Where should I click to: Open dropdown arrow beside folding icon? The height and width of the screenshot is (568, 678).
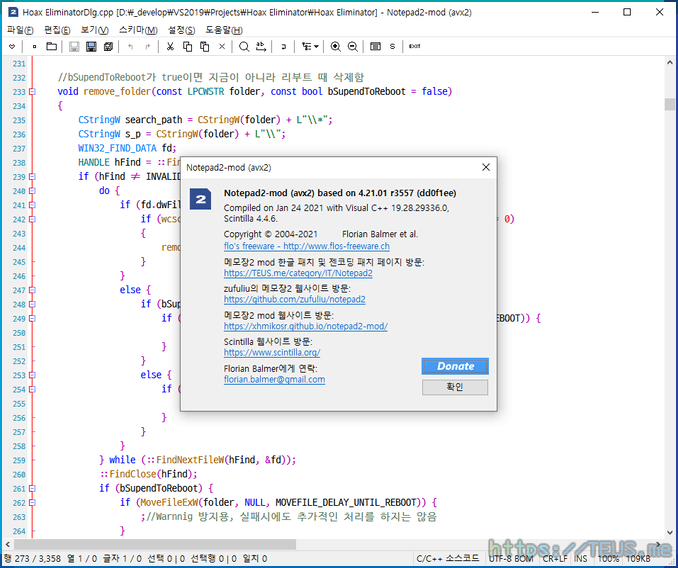(x=317, y=46)
